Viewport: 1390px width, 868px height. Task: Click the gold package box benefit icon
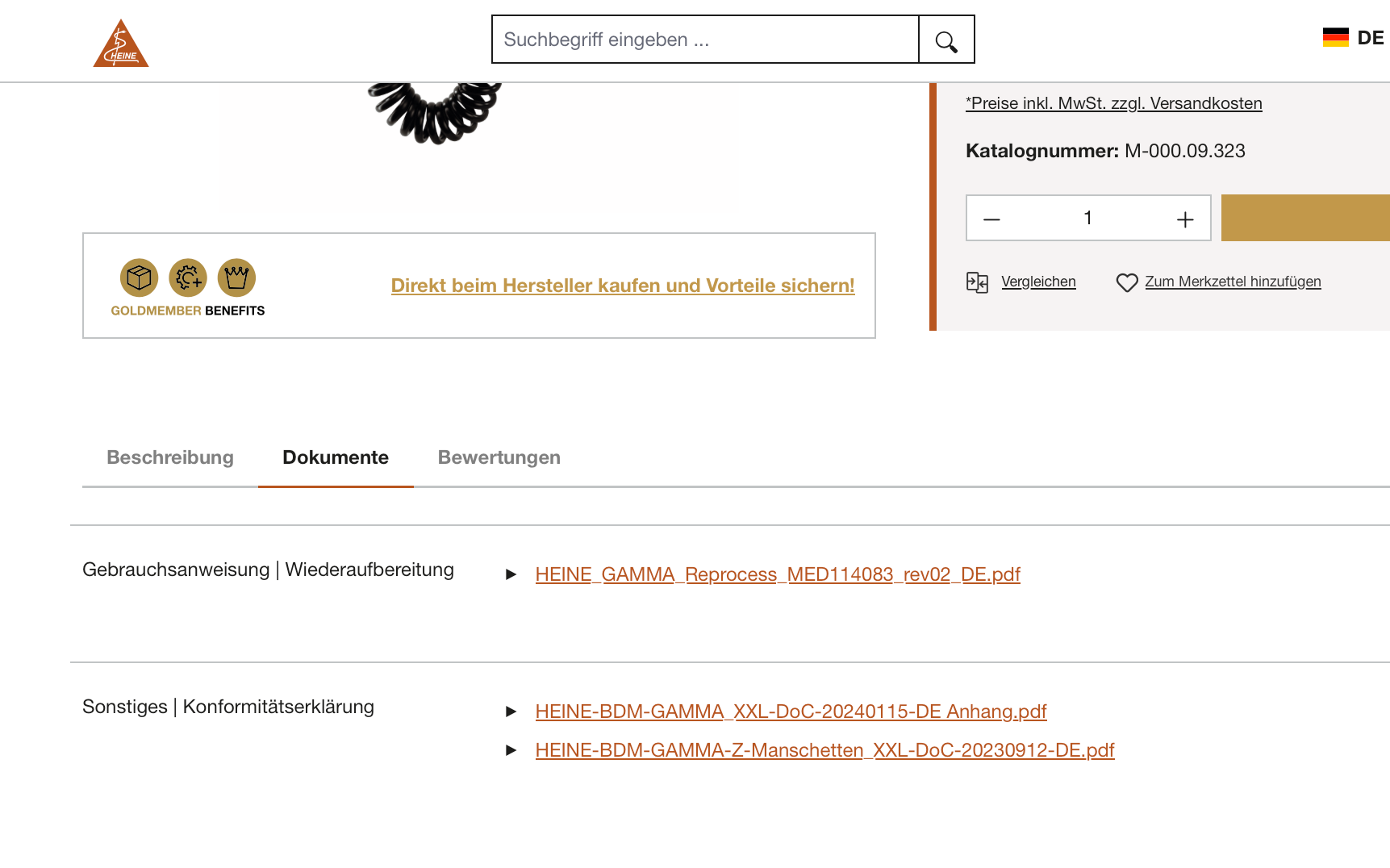(140, 278)
